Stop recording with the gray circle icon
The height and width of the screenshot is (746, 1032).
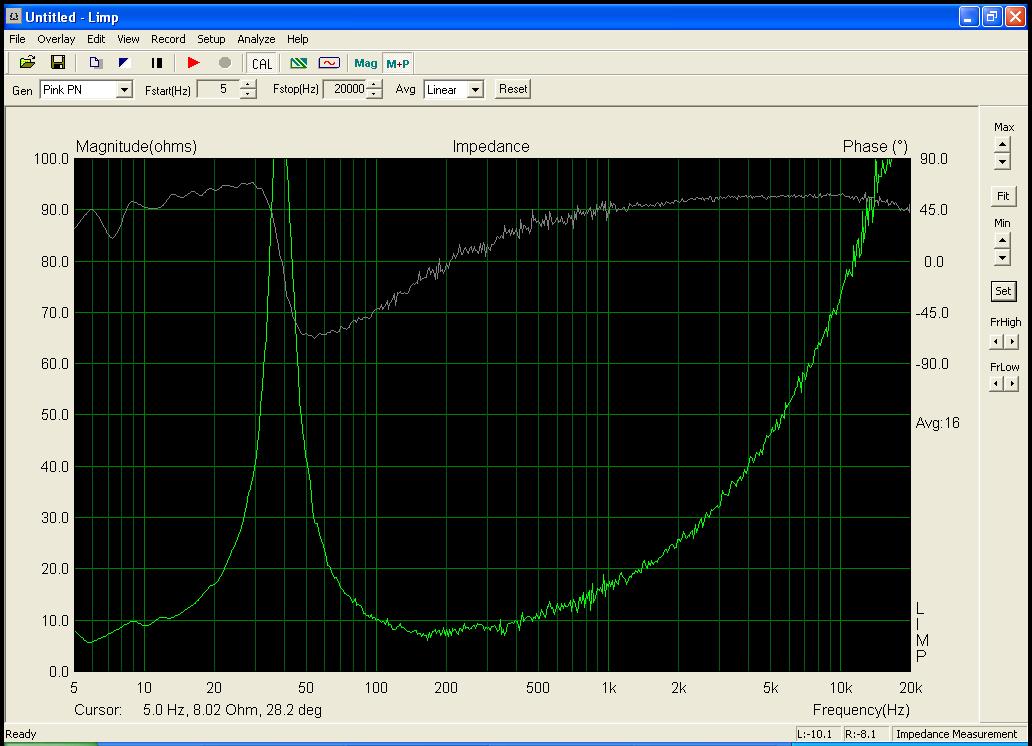(x=224, y=63)
